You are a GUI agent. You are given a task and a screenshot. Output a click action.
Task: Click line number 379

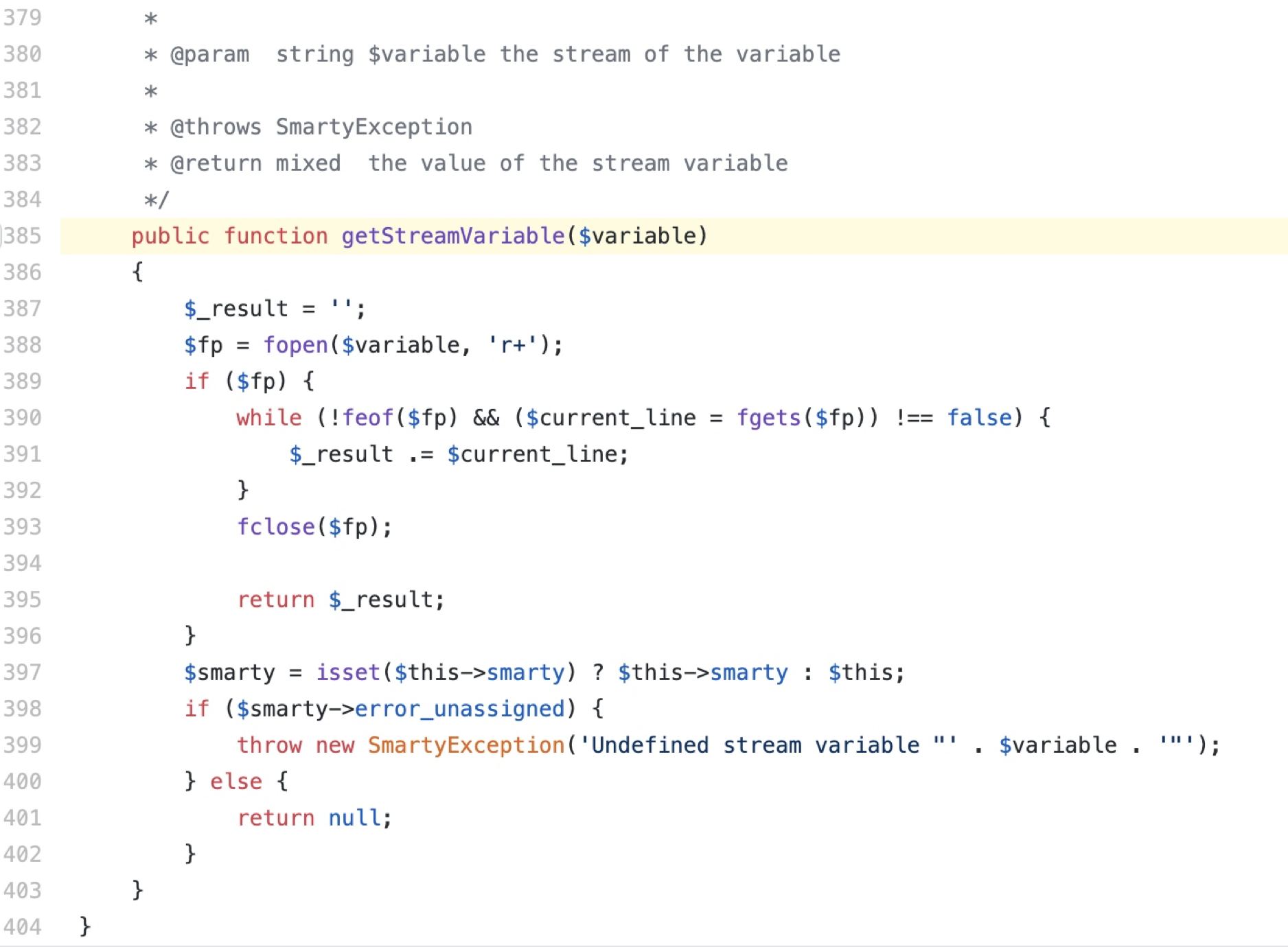tap(23, 18)
